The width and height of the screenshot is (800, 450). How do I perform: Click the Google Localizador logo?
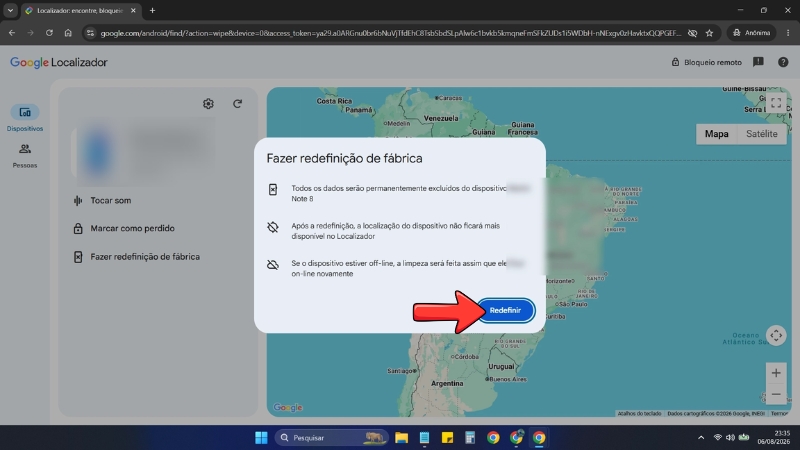(59, 62)
